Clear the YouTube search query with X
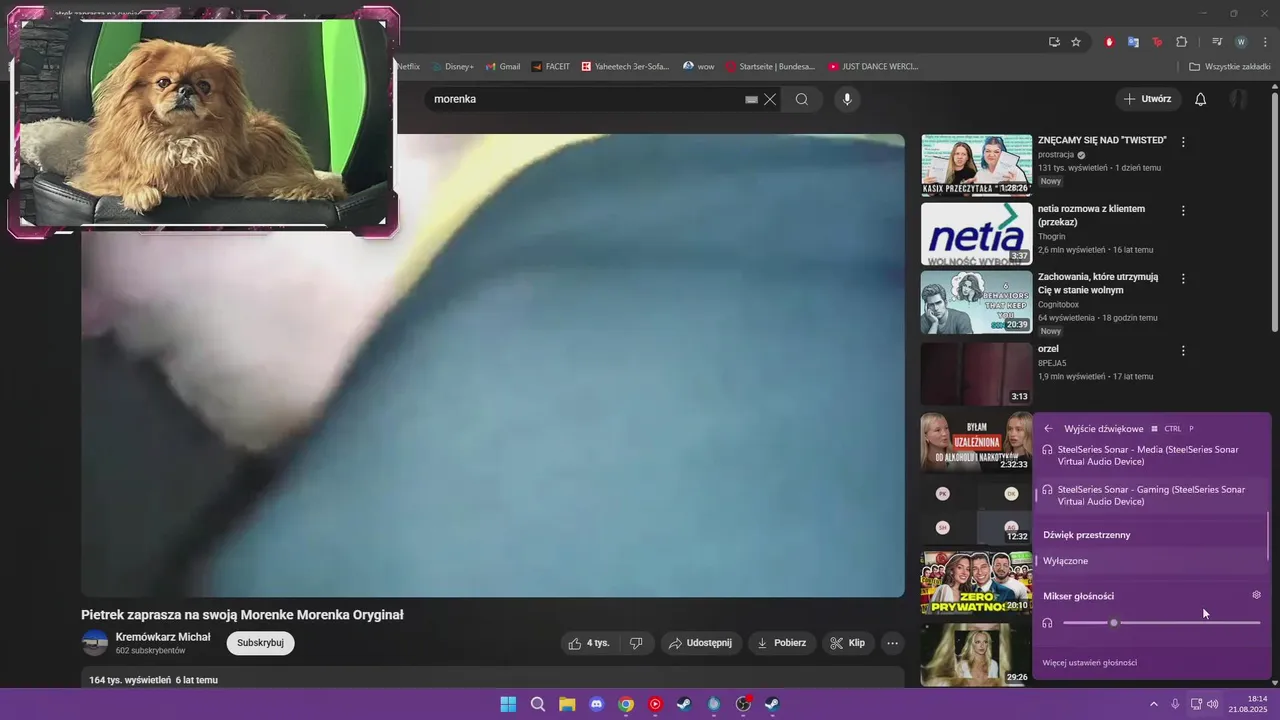Screen dimensions: 1280x720 [770, 99]
